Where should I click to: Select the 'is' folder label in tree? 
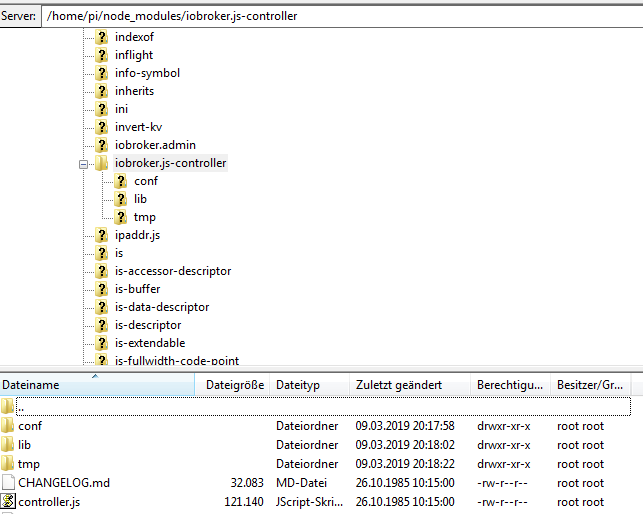[119, 254]
